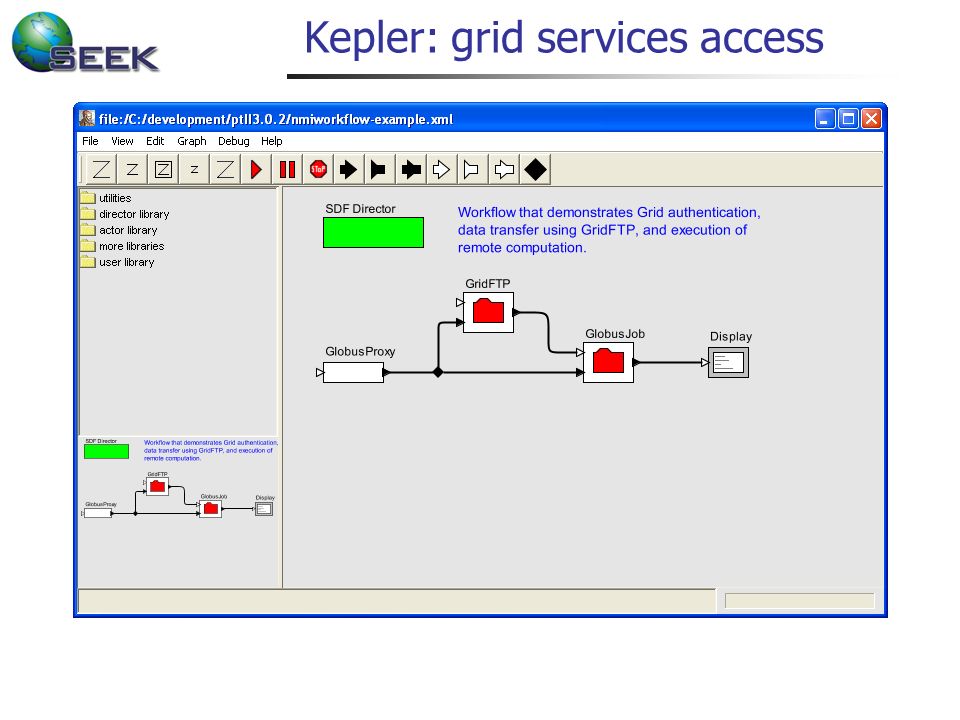The height and width of the screenshot is (720, 960).
Task: Click the small z zoom out icon
Action: 194,169
